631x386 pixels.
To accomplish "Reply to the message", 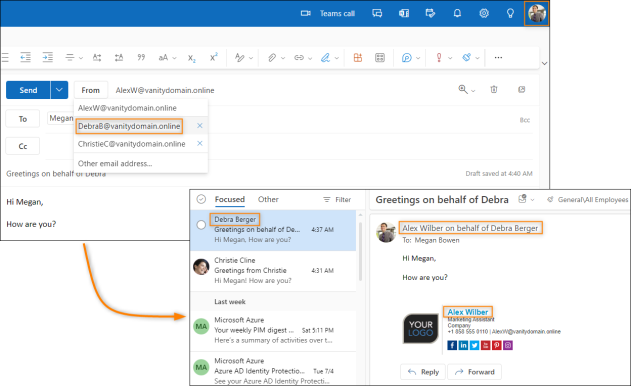I will [x=423, y=372].
